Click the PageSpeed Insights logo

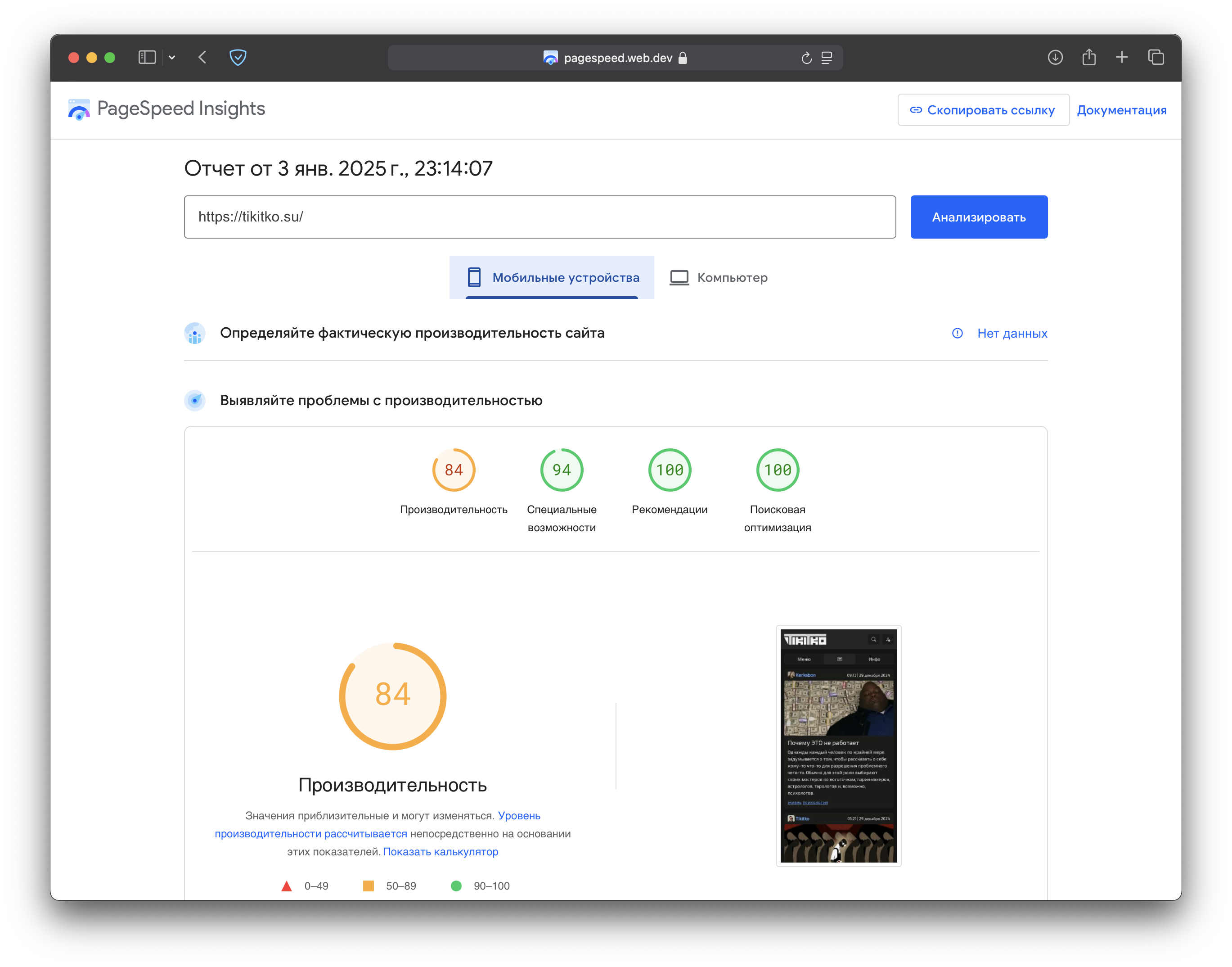point(167,108)
